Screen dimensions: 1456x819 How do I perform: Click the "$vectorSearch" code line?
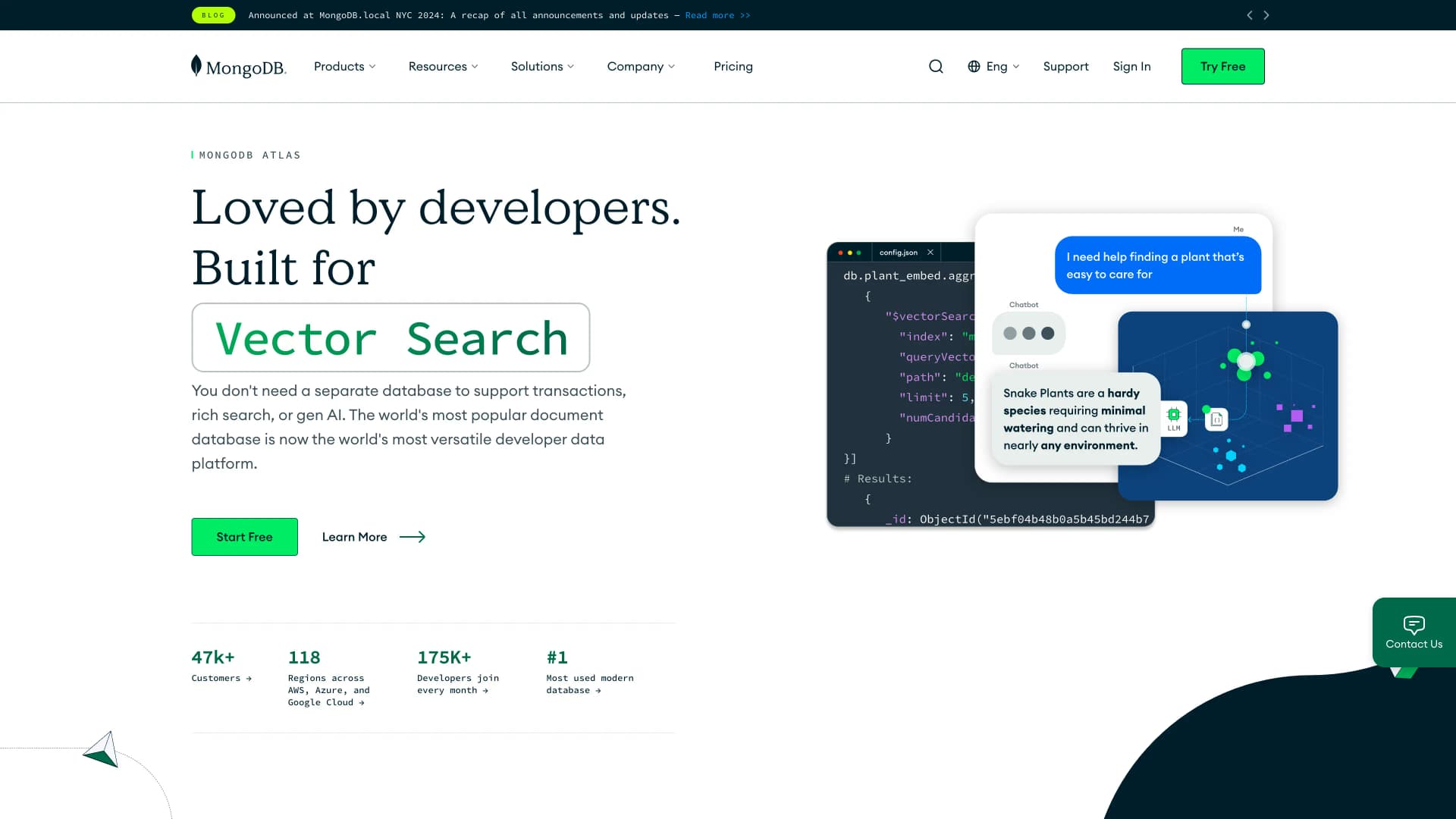[930, 316]
